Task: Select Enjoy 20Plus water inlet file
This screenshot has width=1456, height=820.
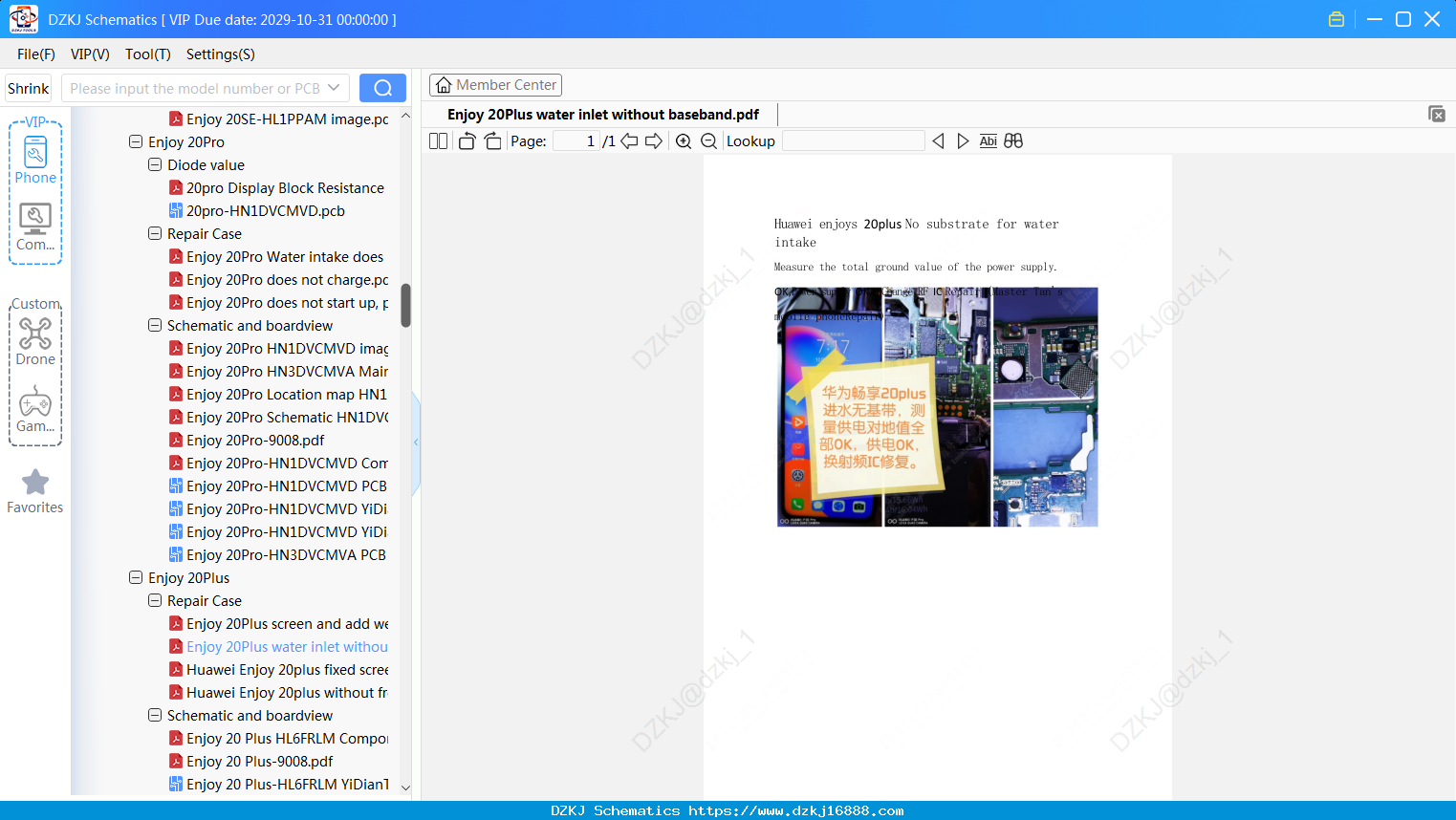Action: click(278, 647)
